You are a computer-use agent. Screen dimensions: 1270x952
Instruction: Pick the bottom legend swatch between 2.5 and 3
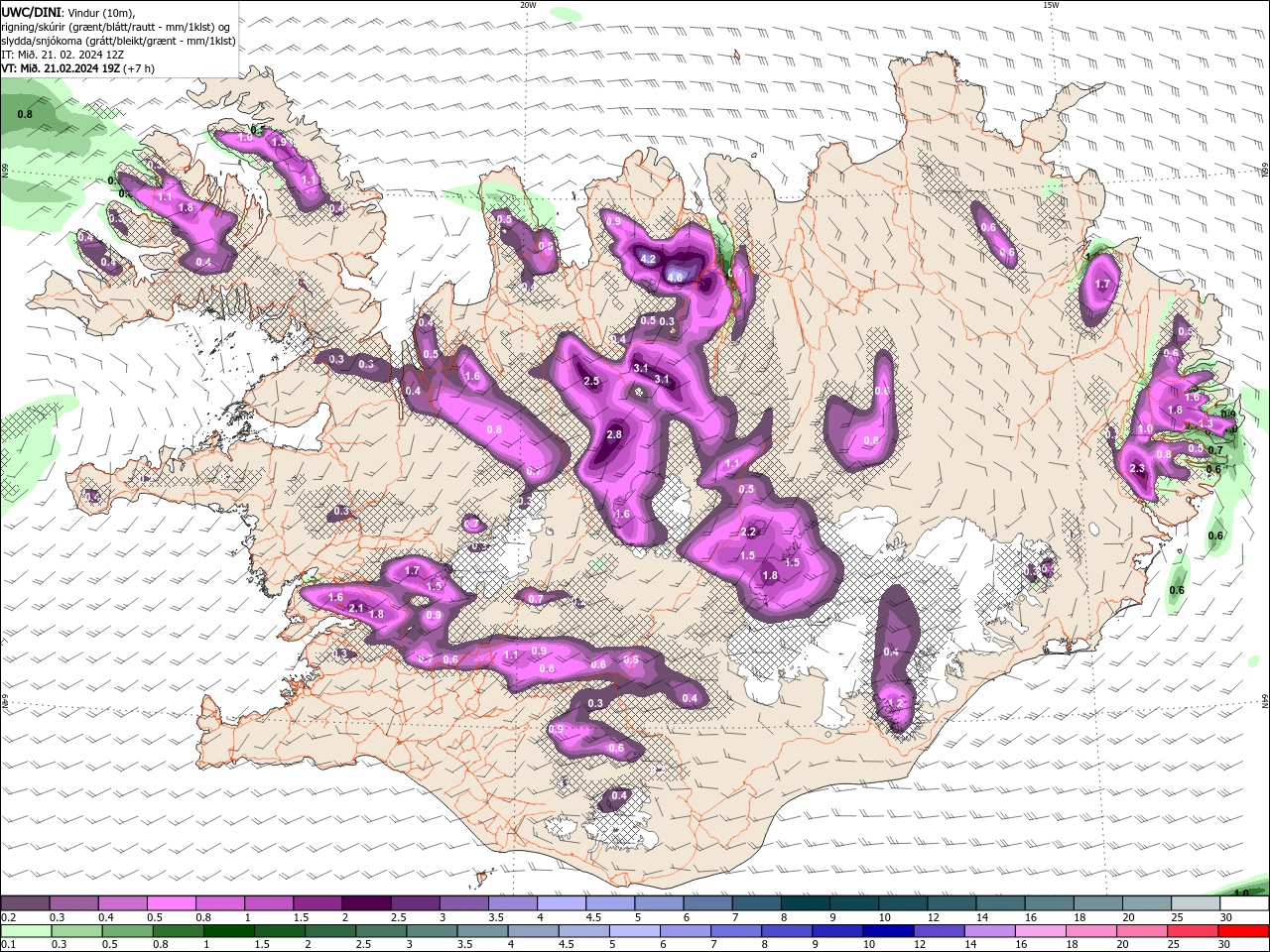[x=382, y=931]
